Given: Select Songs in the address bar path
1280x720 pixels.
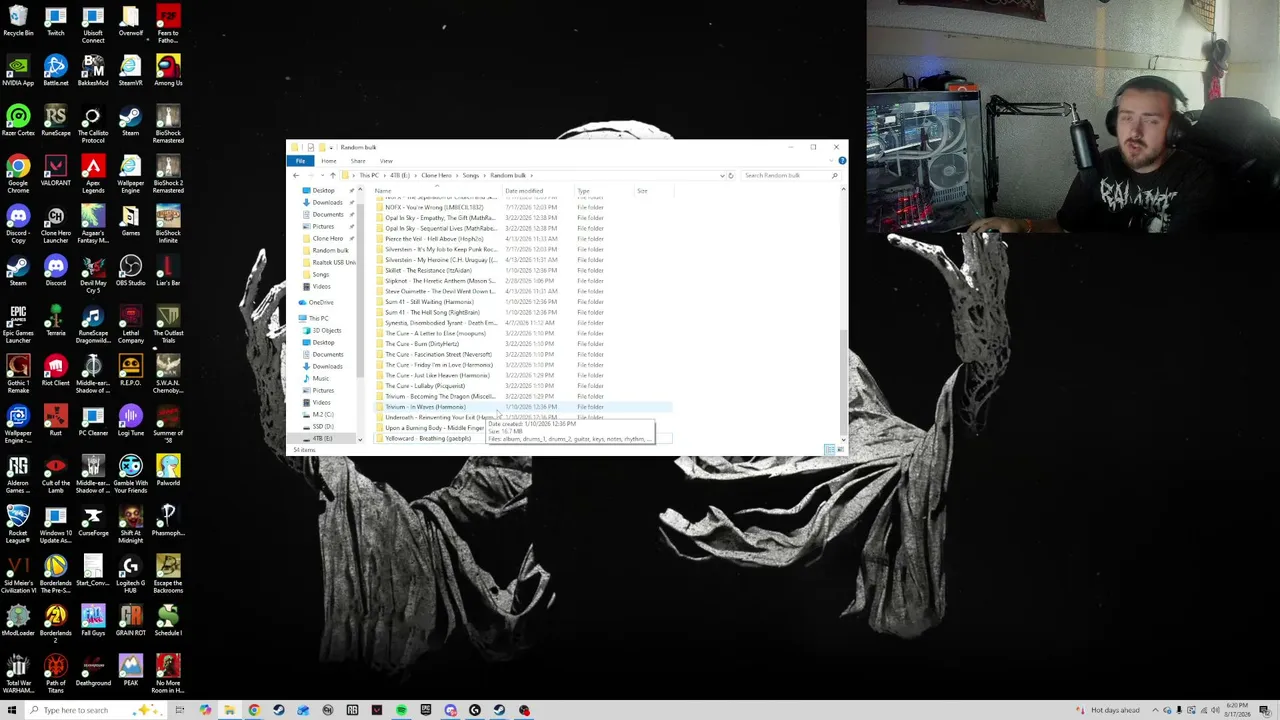Looking at the screenshot, I should pyautogui.click(x=471, y=175).
